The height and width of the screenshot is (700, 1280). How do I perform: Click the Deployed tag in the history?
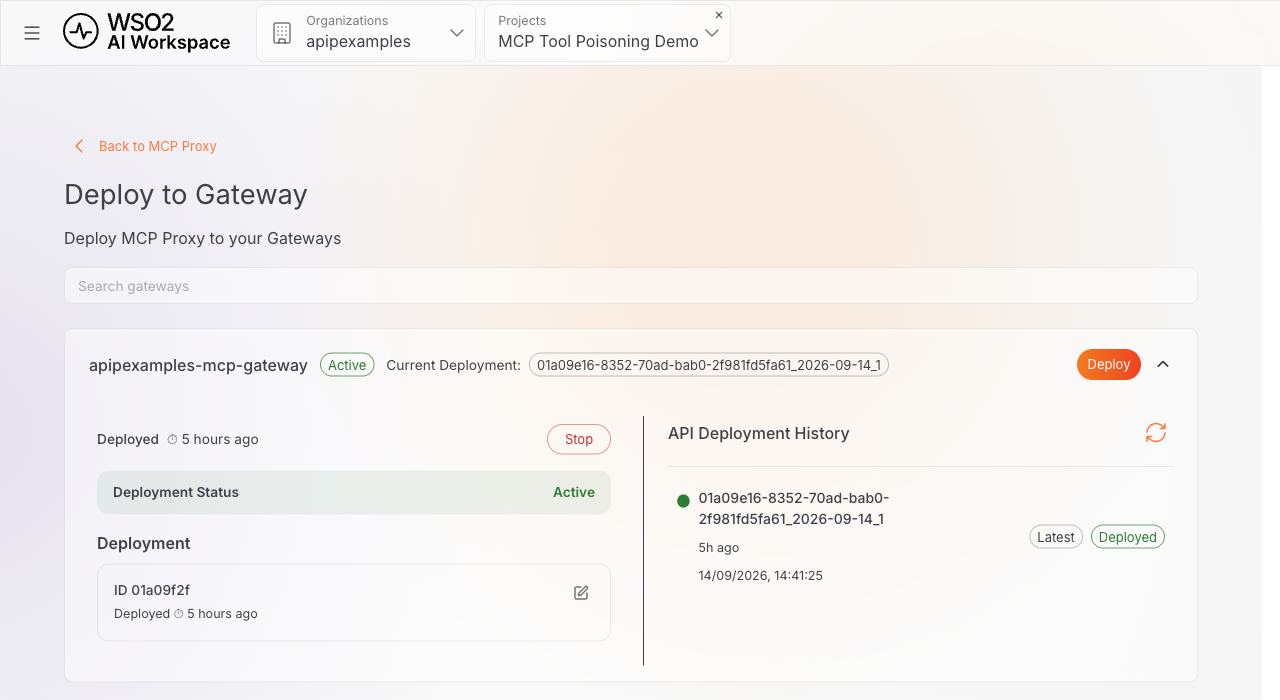(1128, 537)
